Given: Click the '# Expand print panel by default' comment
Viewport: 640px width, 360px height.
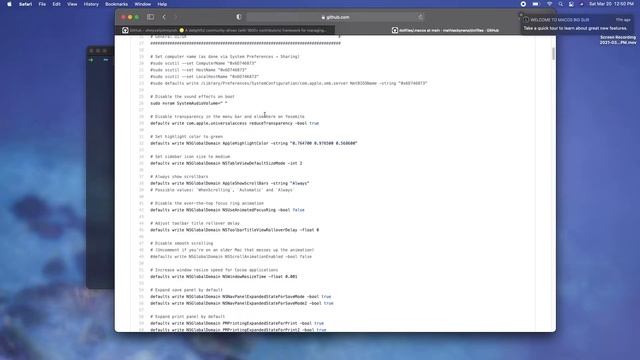Looking at the screenshot, I should click(187, 316).
